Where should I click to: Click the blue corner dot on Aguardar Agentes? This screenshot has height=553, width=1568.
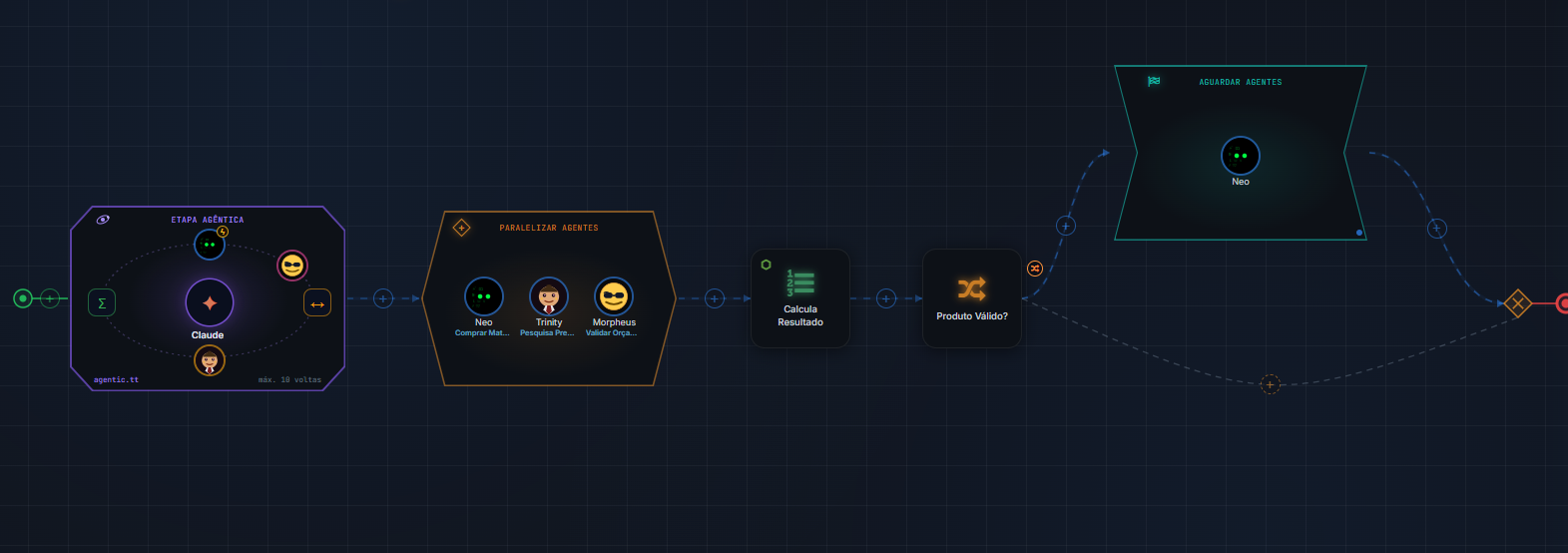[1359, 233]
